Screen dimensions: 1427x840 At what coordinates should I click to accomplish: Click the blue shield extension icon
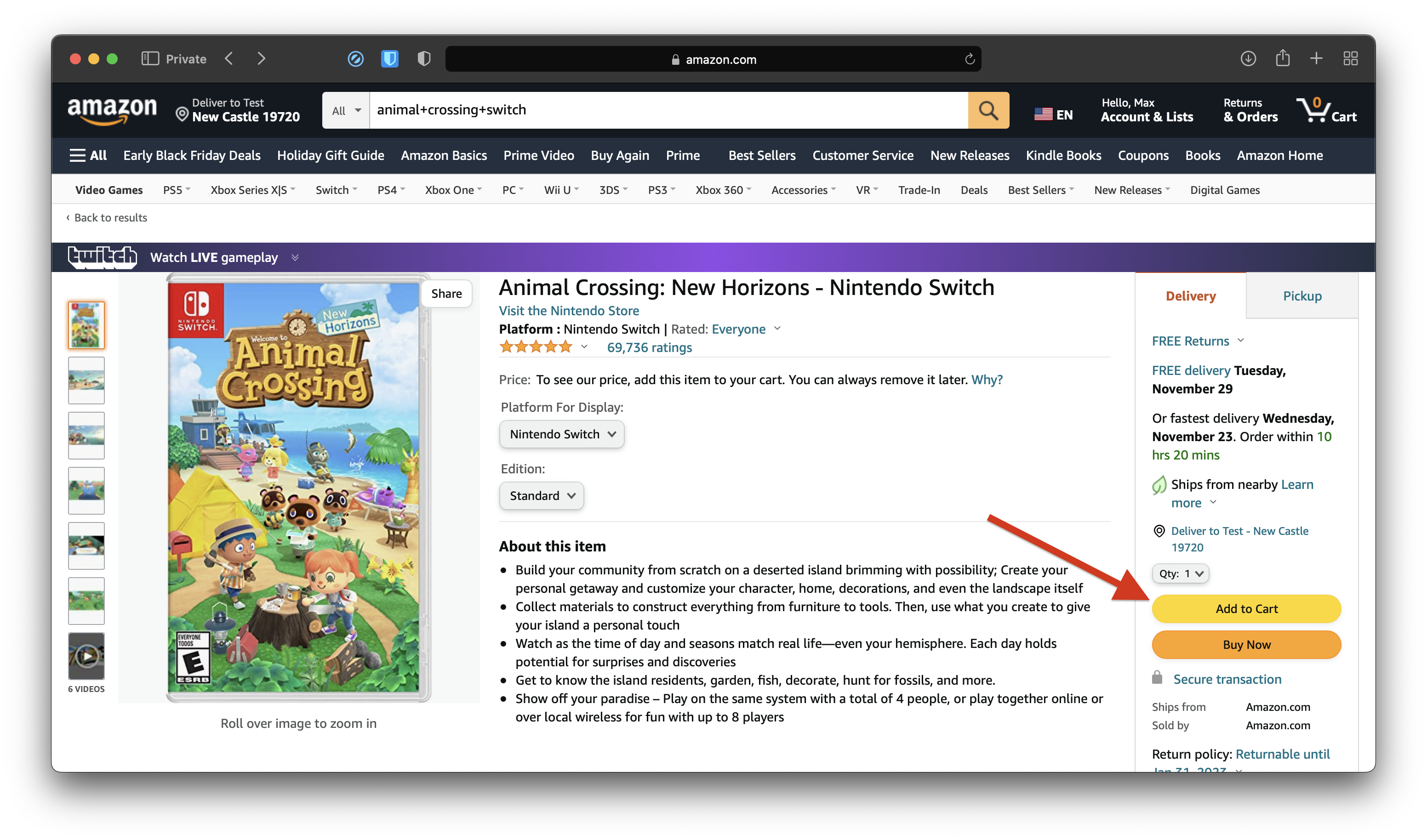pos(389,58)
